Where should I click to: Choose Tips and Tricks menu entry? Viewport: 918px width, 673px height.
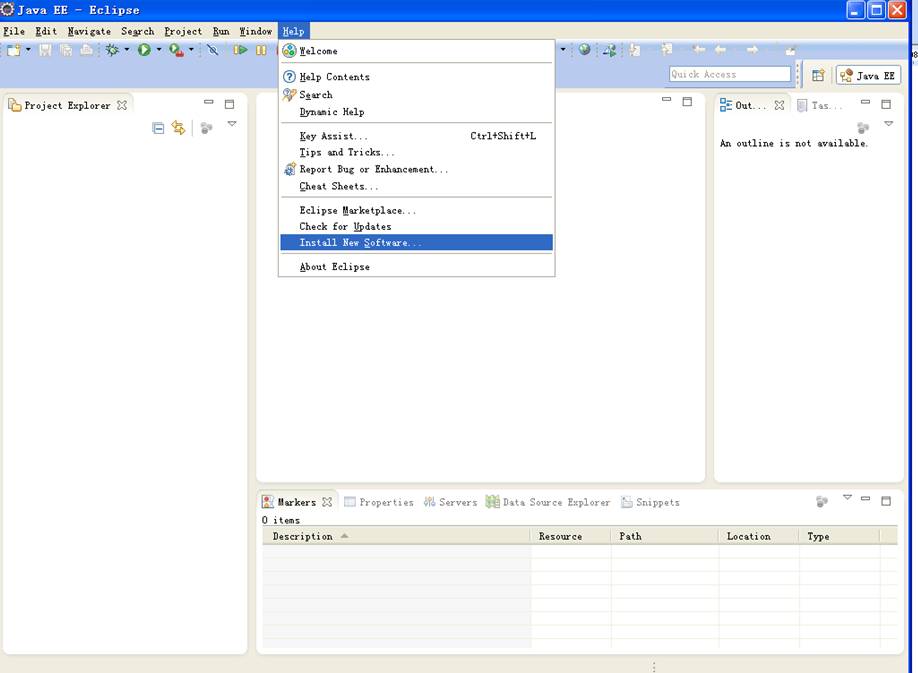pos(416,152)
